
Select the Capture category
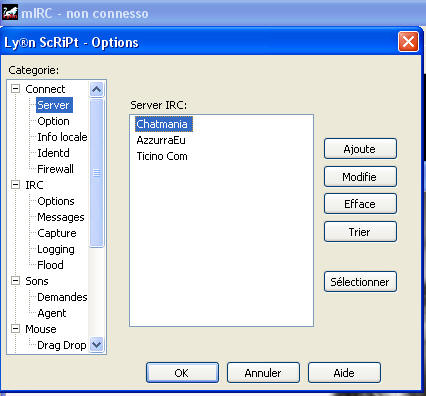coord(57,233)
